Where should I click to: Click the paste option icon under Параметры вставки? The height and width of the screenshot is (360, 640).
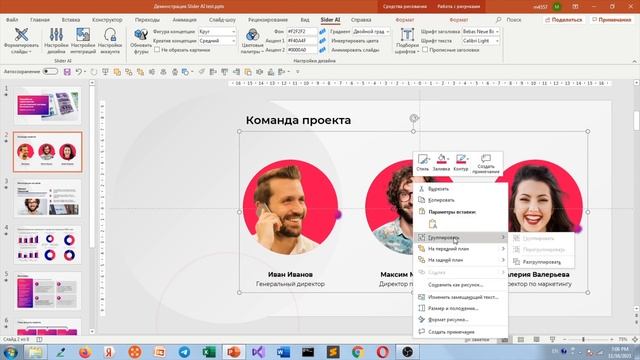point(433,224)
